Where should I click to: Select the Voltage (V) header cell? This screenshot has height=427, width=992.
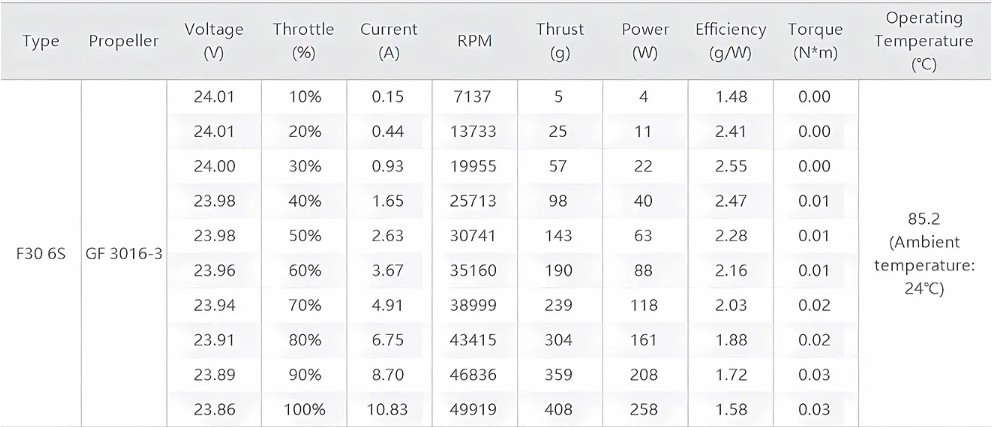[214, 41]
